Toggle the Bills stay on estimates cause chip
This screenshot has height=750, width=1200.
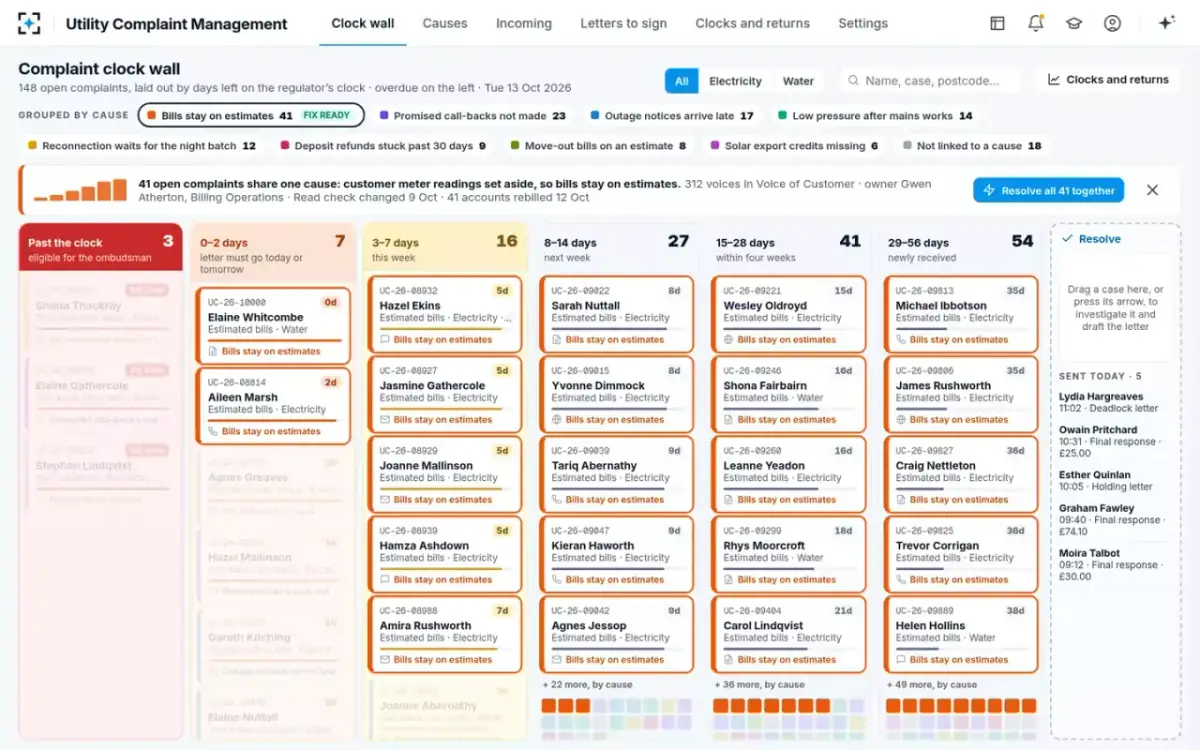[251, 116]
